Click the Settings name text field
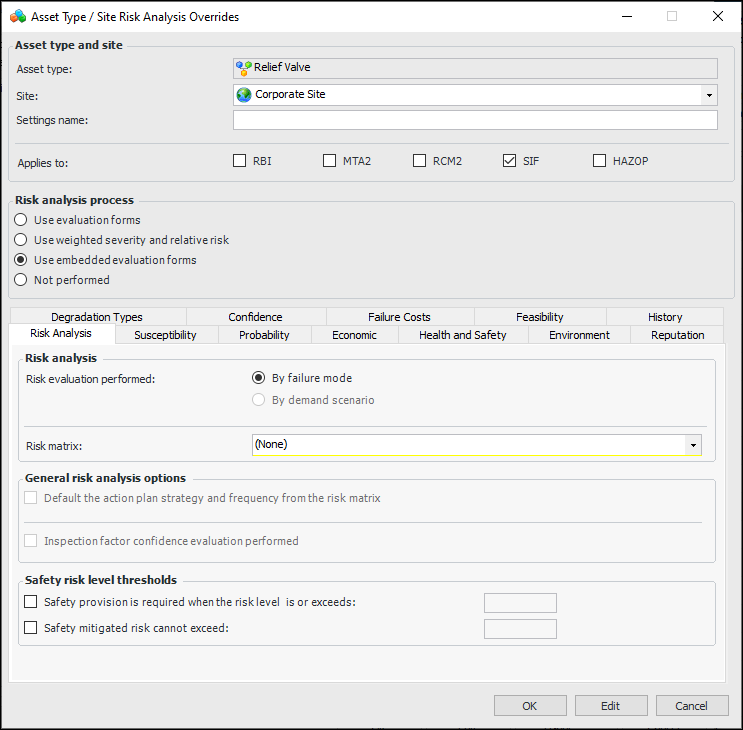The height and width of the screenshot is (730, 743). (475, 120)
